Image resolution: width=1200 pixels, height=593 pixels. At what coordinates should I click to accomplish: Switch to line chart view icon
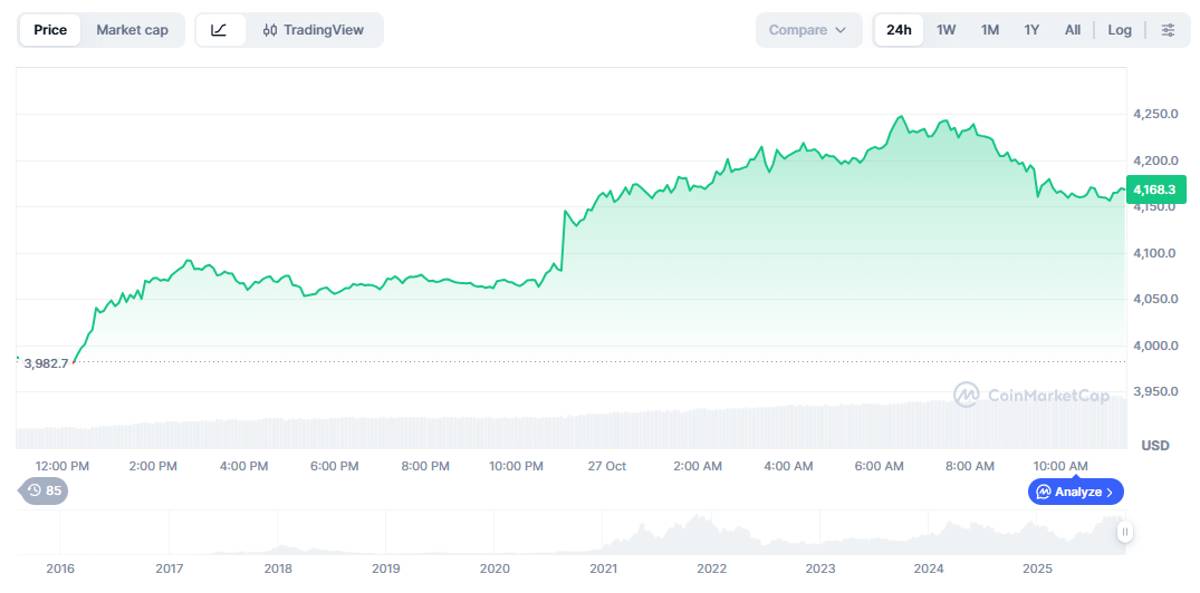point(220,30)
